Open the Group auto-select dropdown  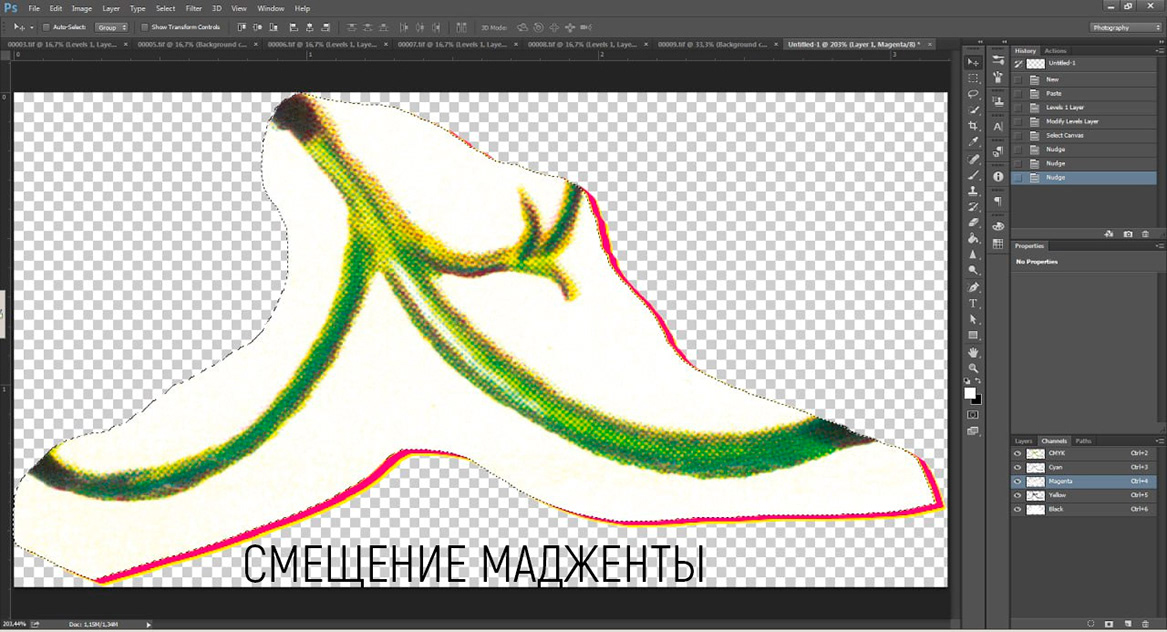click(x=108, y=27)
